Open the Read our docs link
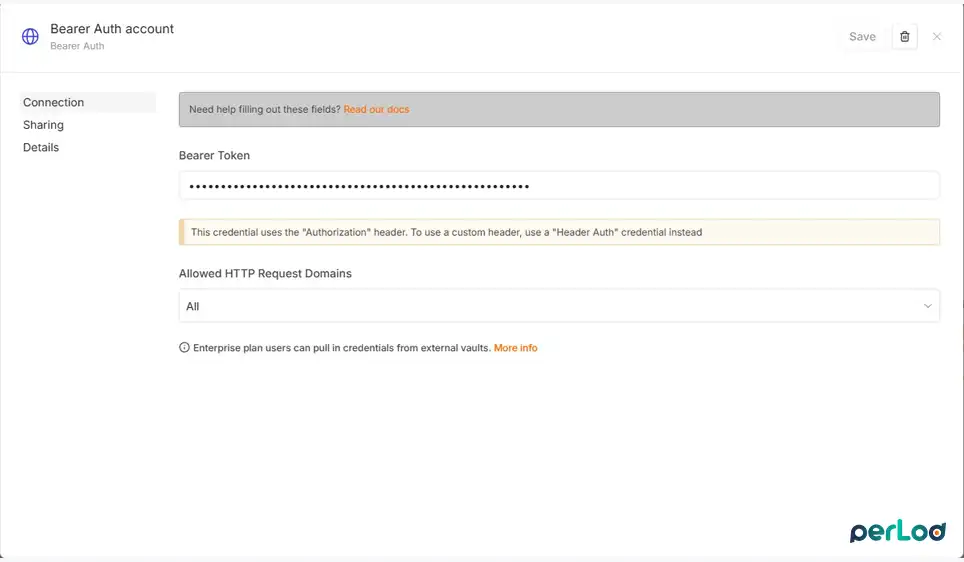Viewport: 964px width, 562px height. 376,109
